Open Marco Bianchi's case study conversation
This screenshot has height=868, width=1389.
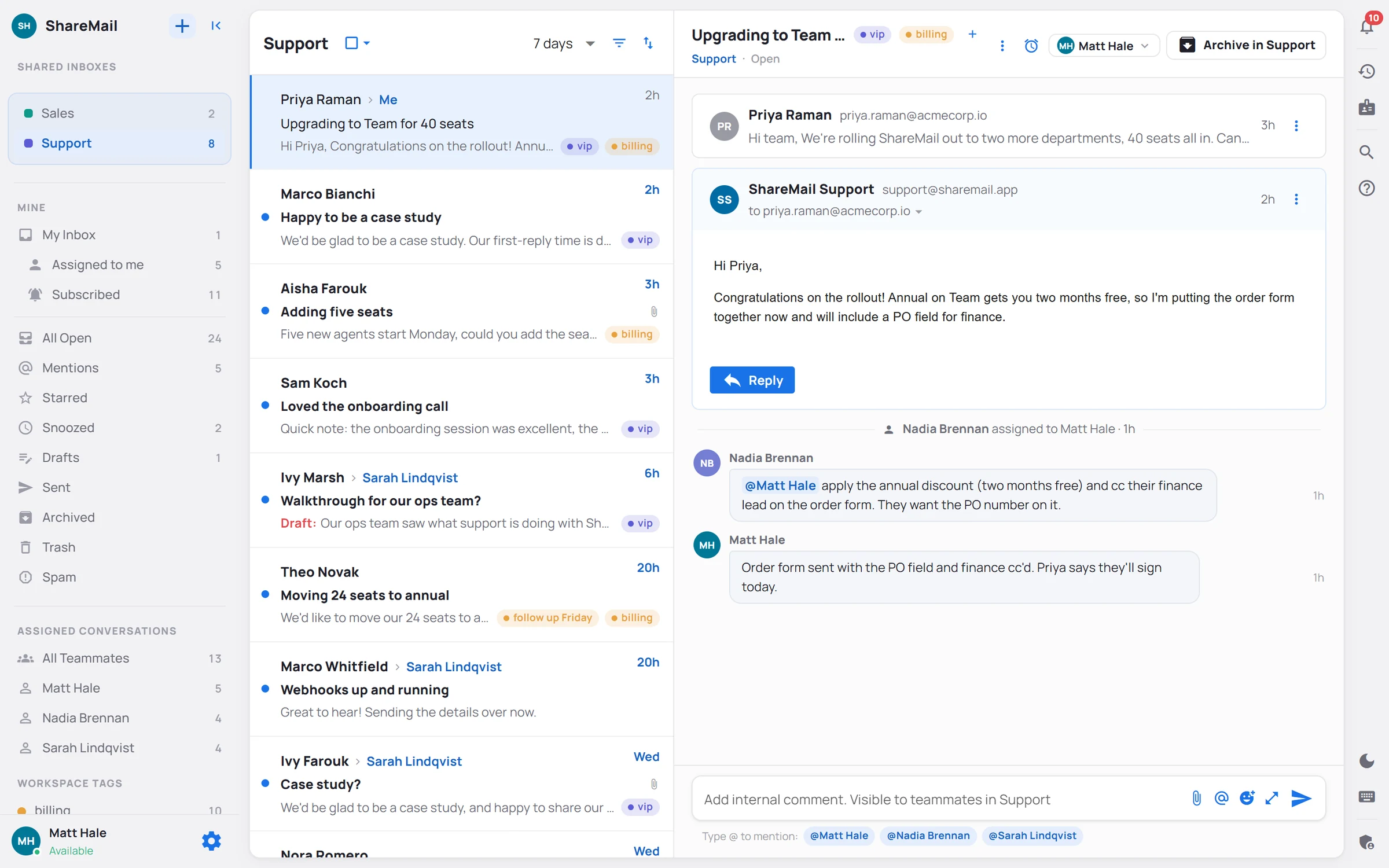coord(462,217)
